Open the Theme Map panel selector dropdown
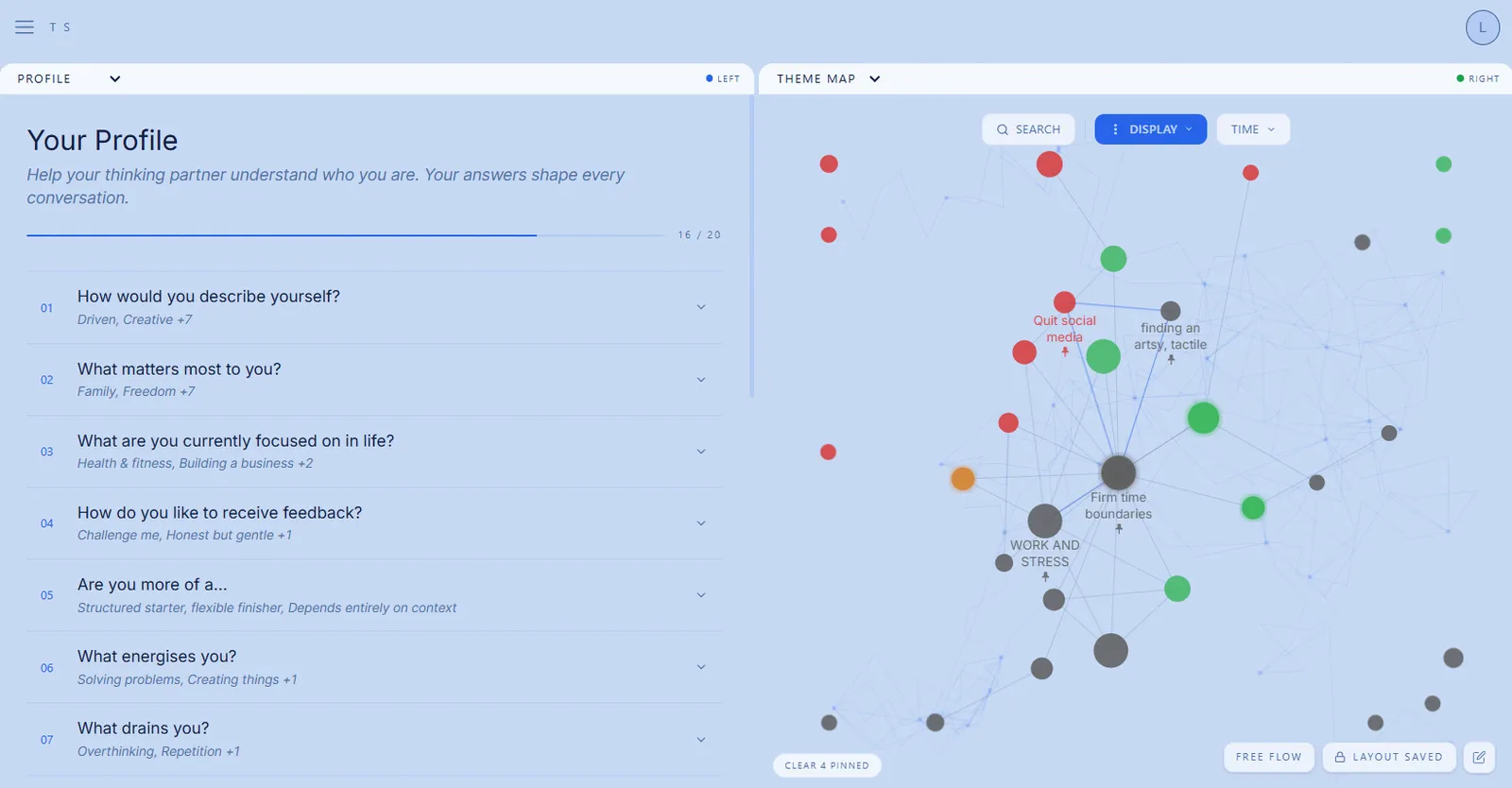 [829, 78]
